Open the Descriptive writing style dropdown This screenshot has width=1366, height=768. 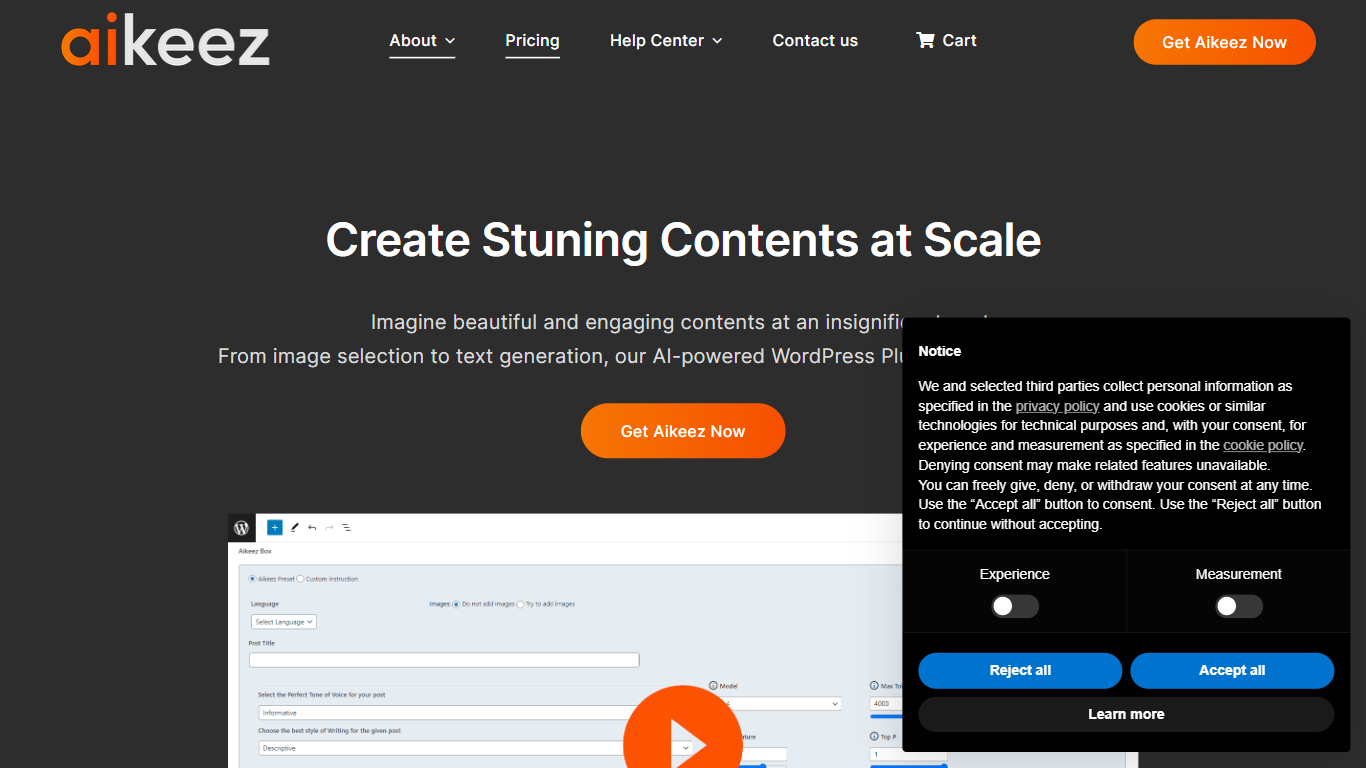476,748
